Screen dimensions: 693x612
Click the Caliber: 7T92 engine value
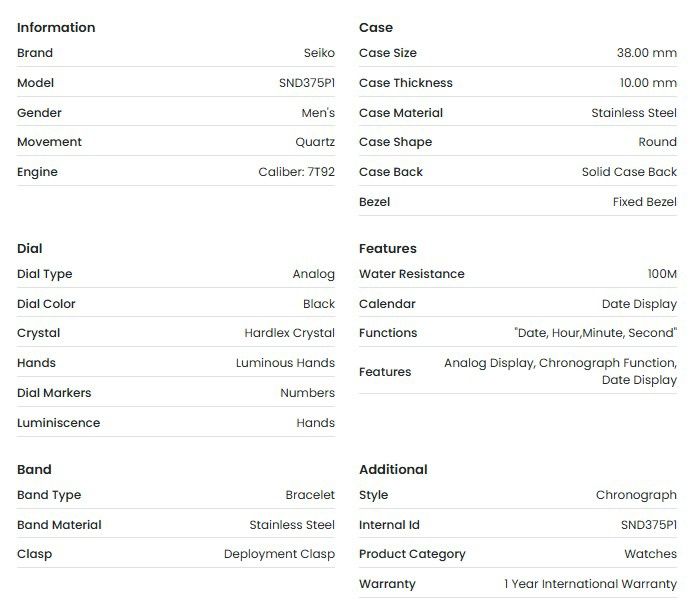(x=296, y=172)
